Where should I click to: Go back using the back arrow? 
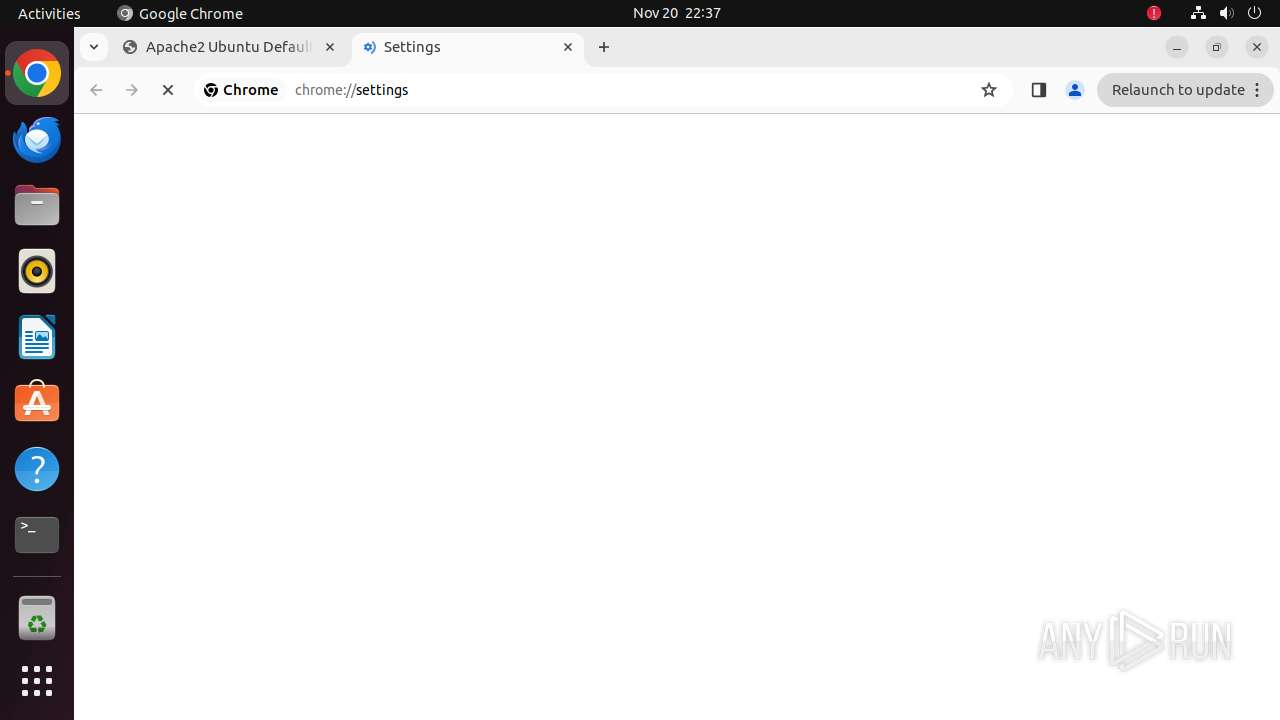pyautogui.click(x=96, y=90)
